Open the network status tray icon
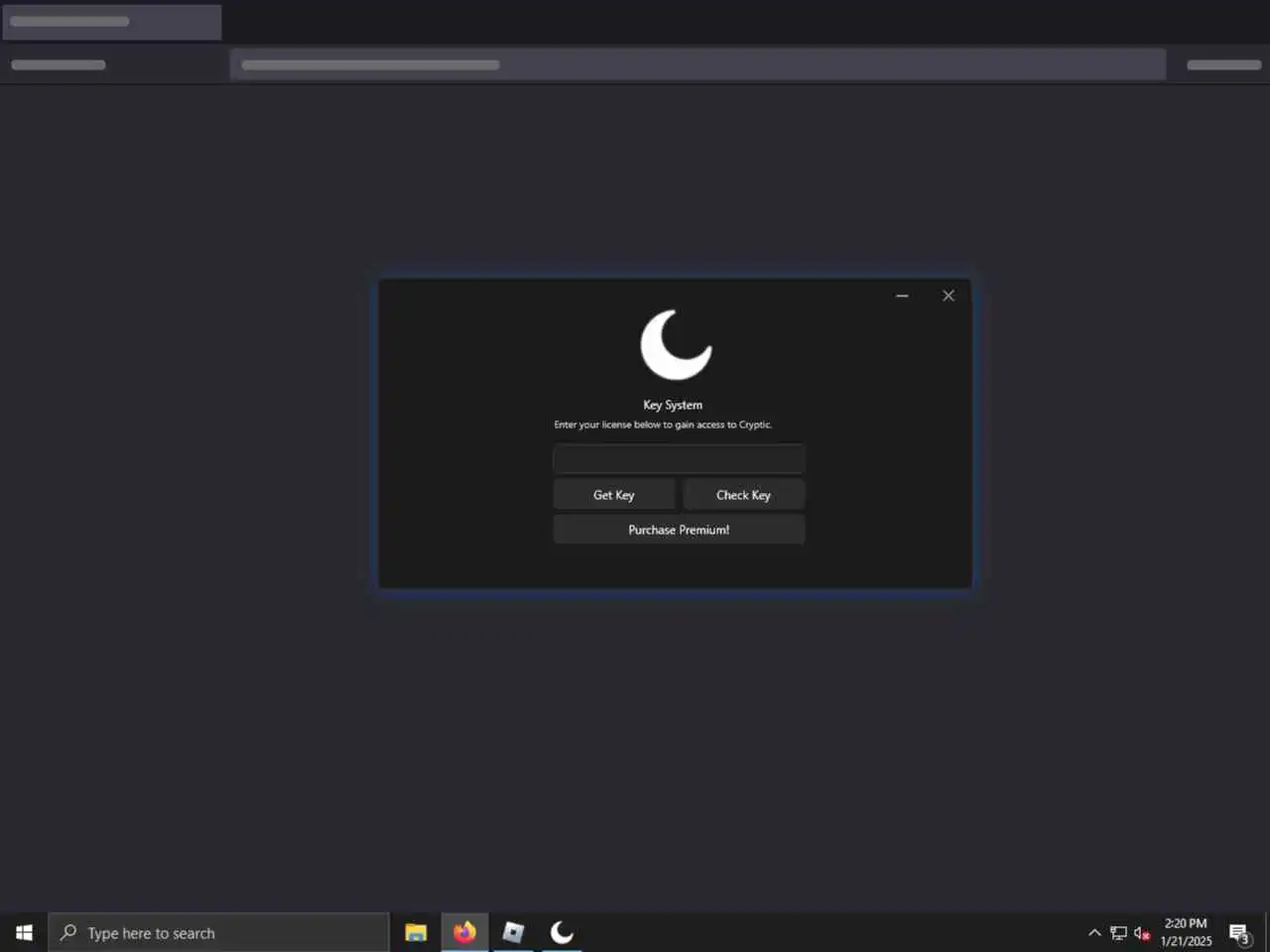This screenshot has height=952, width=1270. click(1118, 932)
